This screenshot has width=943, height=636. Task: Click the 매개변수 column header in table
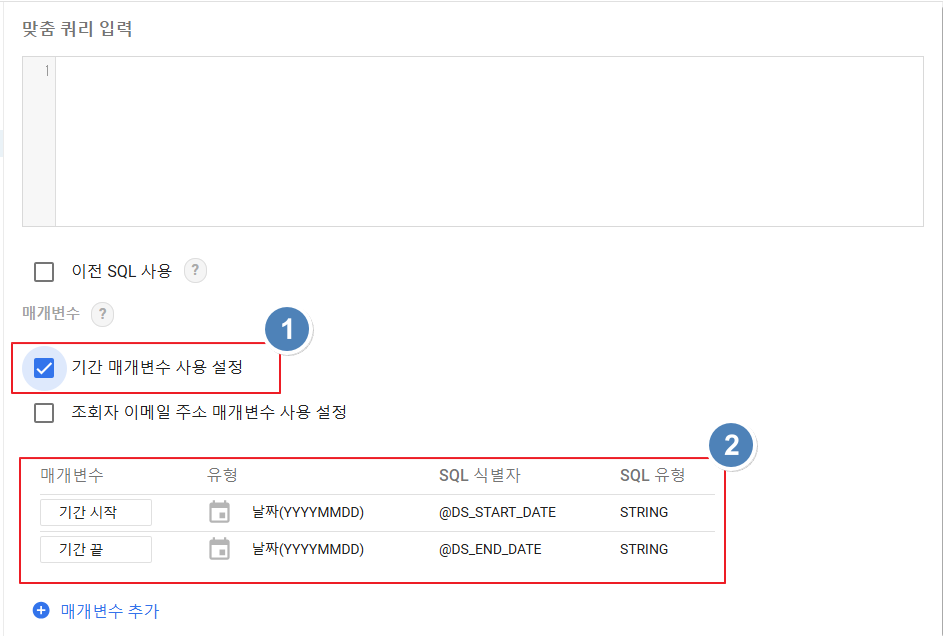(x=72, y=475)
